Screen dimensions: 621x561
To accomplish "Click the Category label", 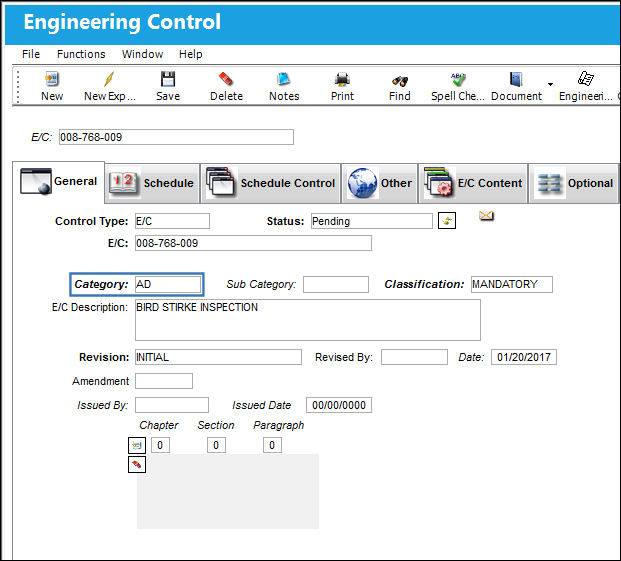I will click(x=101, y=284).
